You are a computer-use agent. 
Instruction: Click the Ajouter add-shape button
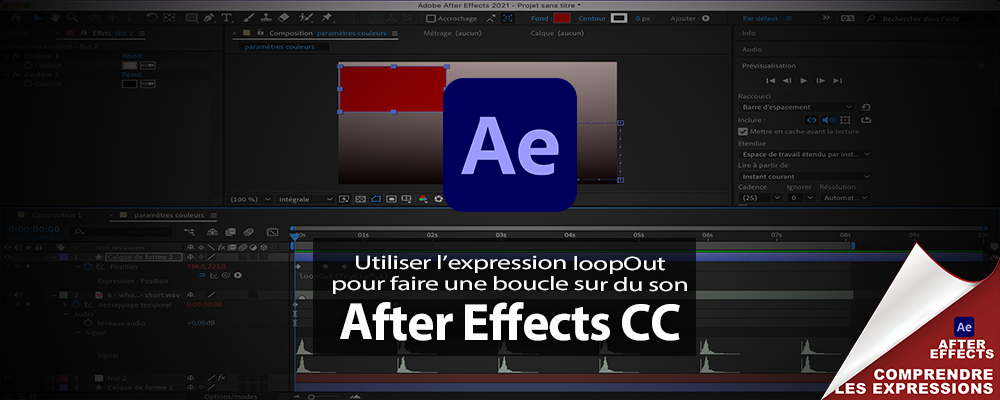coord(705,19)
